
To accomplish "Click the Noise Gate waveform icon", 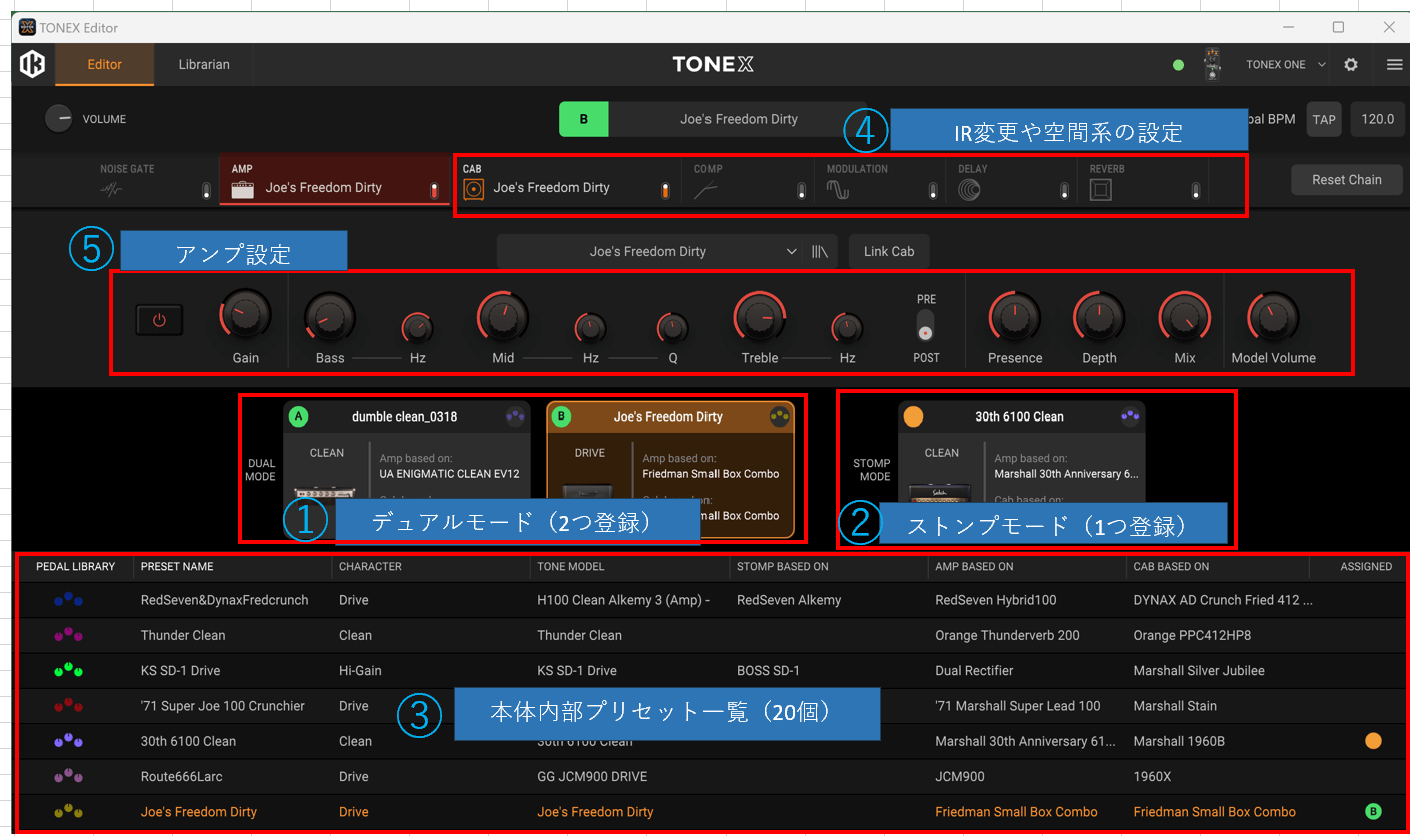I will click(x=112, y=189).
